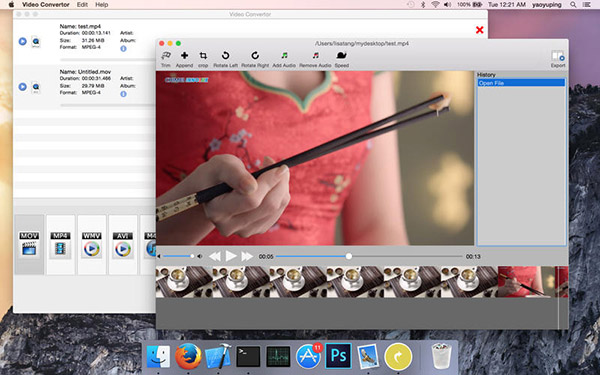The height and width of the screenshot is (375, 600).
Task: Click the total duration label 00:13
Action: pyautogui.click(x=473, y=256)
